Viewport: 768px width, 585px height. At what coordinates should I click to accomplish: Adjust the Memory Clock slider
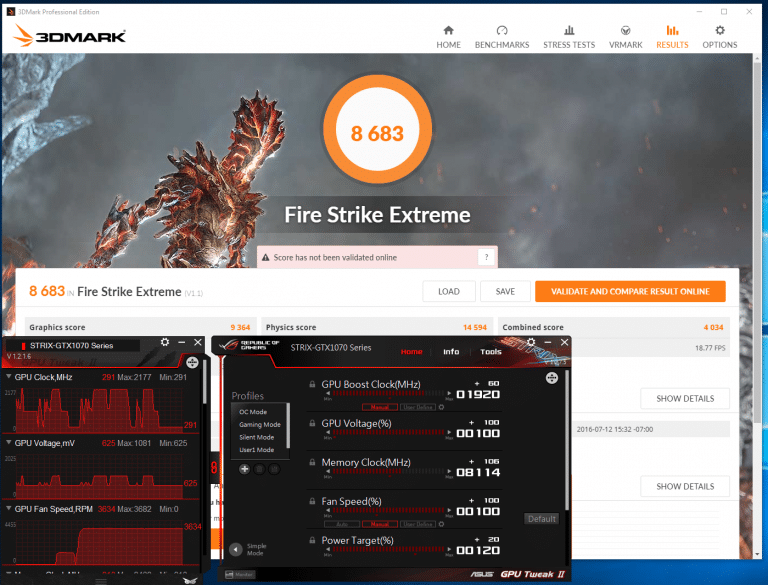tap(388, 471)
